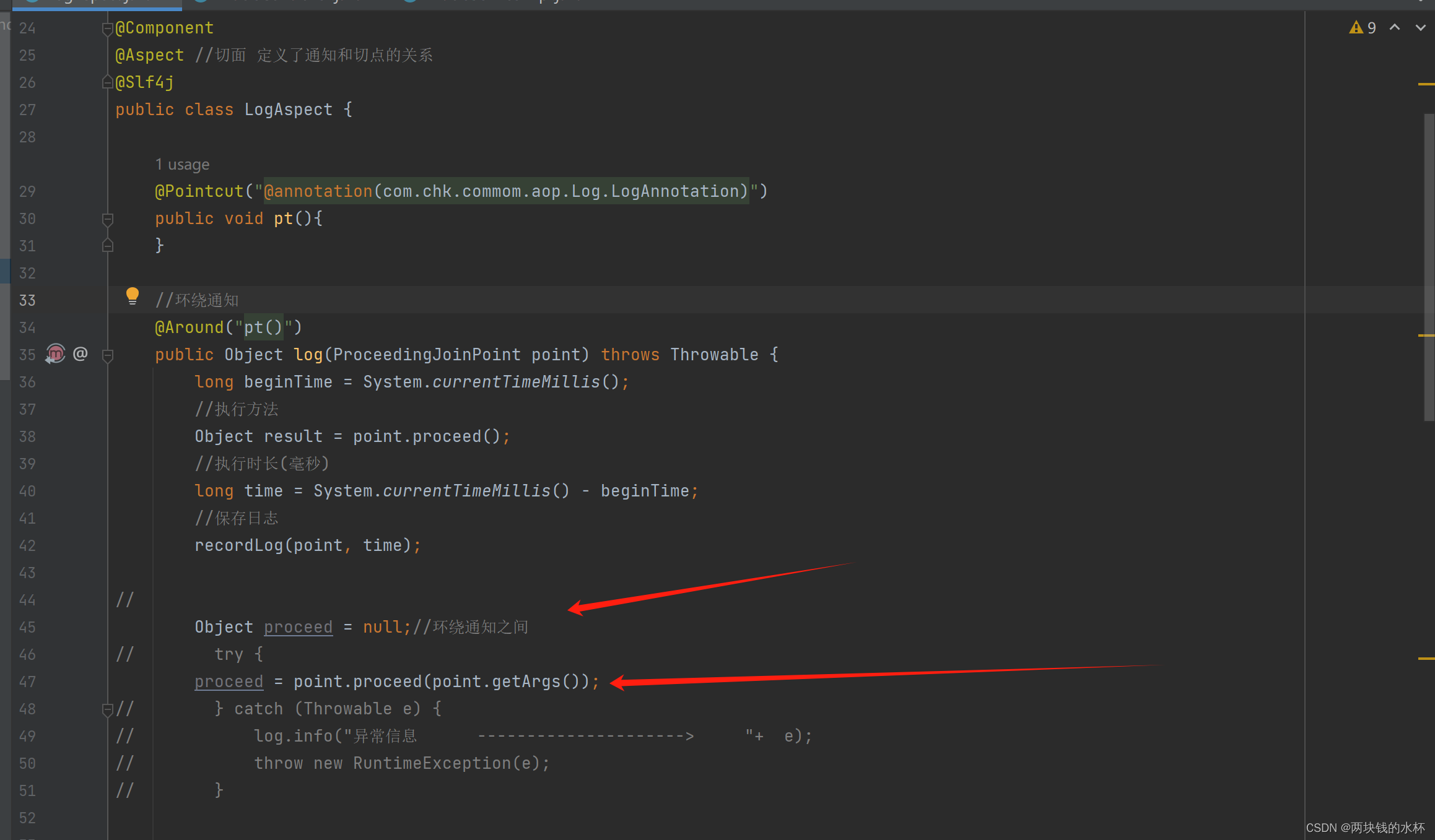Image resolution: width=1435 pixels, height=840 pixels.
Task: Collapse the log method fold marker
Action: pos(107,355)
